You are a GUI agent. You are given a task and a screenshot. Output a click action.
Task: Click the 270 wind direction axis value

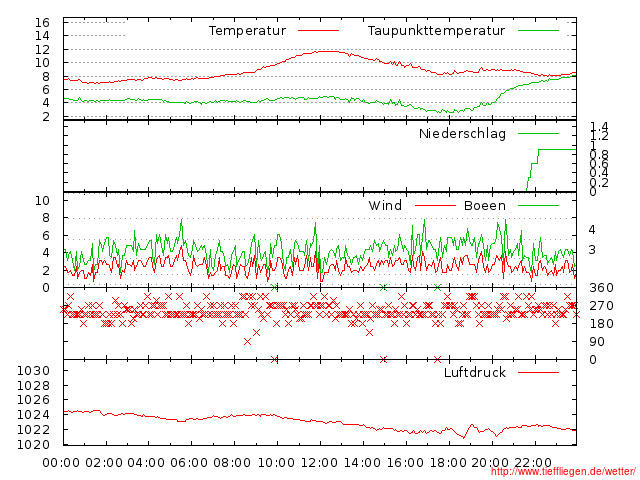tap(601, 306)
